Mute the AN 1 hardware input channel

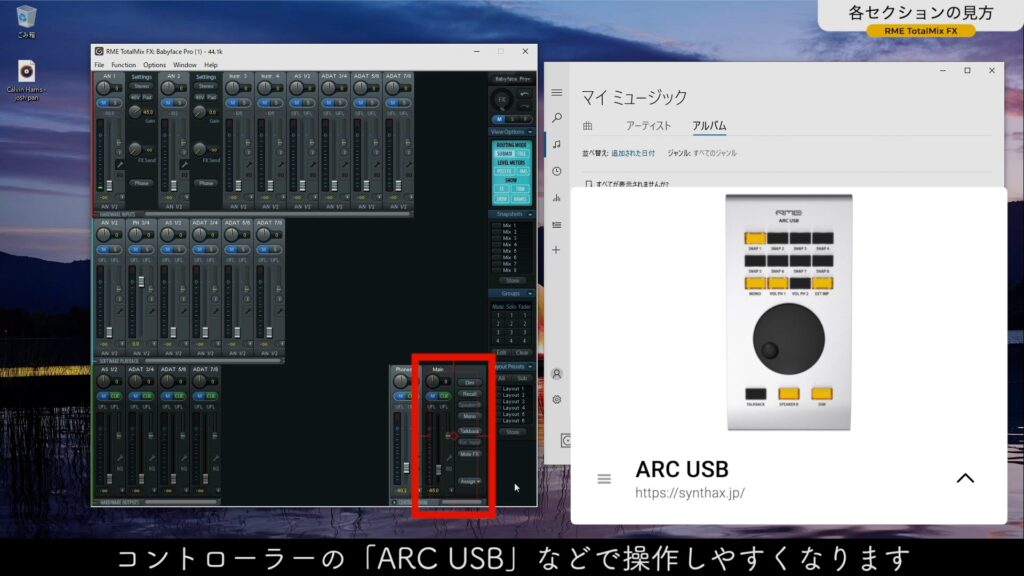103,103
